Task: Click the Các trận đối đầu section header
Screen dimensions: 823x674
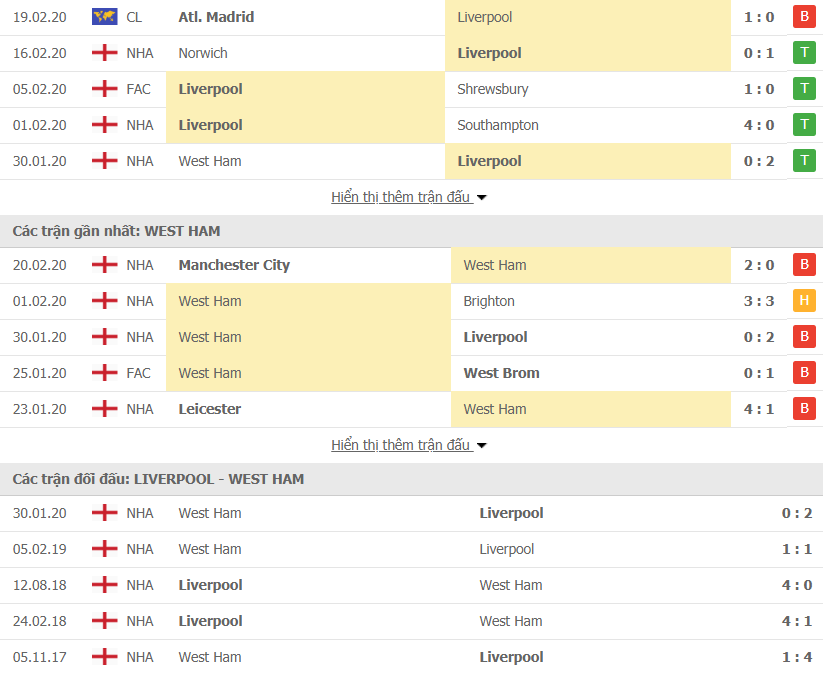Action: pyautogui.click(x=158, y=478)
